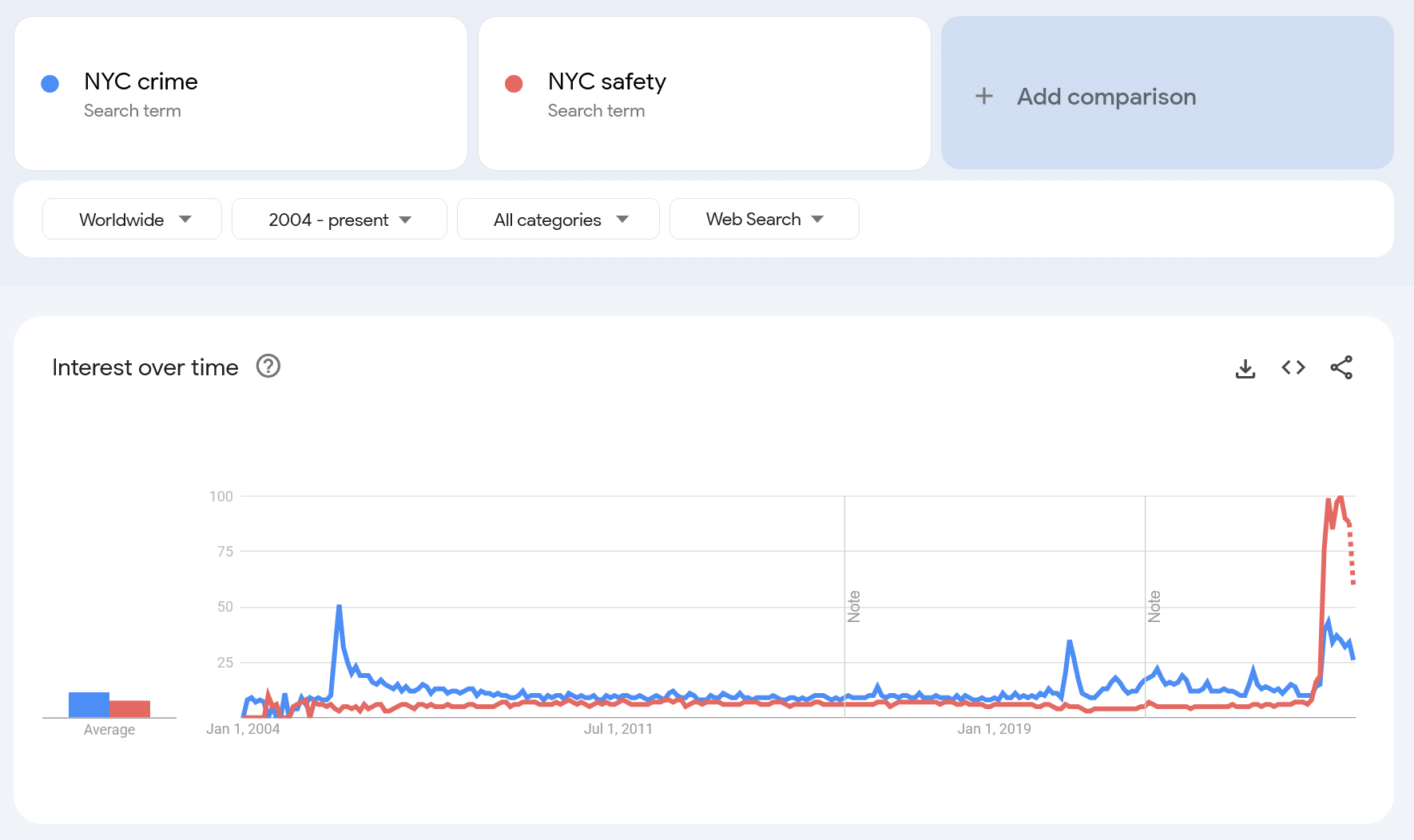Open the Interest over time help icon
1414x840 pixels.
click(x=268, y=367)
